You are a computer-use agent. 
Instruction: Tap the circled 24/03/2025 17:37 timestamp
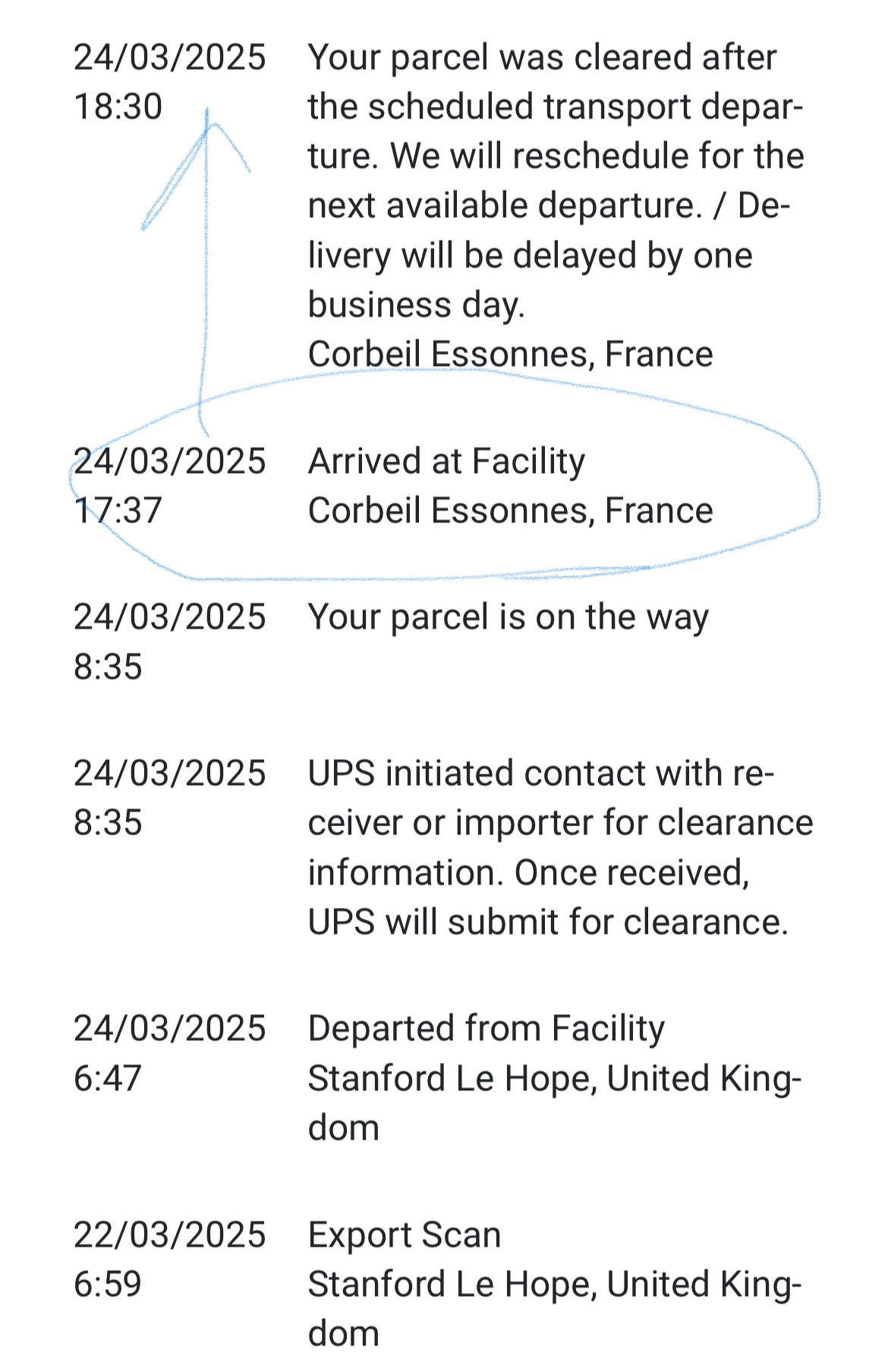(169, 485)
